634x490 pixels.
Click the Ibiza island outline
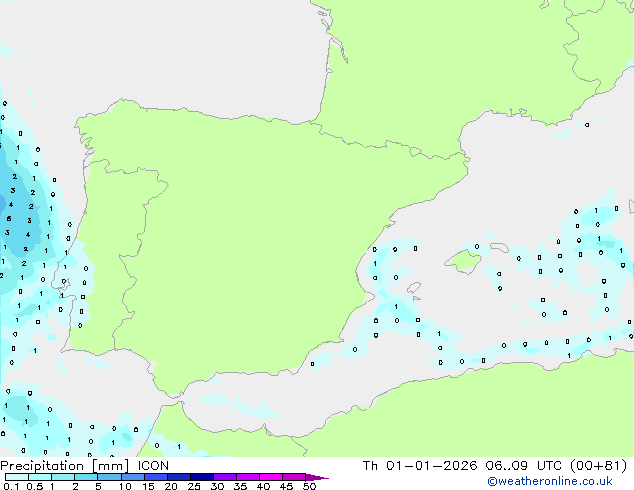(x=414, y=288)
